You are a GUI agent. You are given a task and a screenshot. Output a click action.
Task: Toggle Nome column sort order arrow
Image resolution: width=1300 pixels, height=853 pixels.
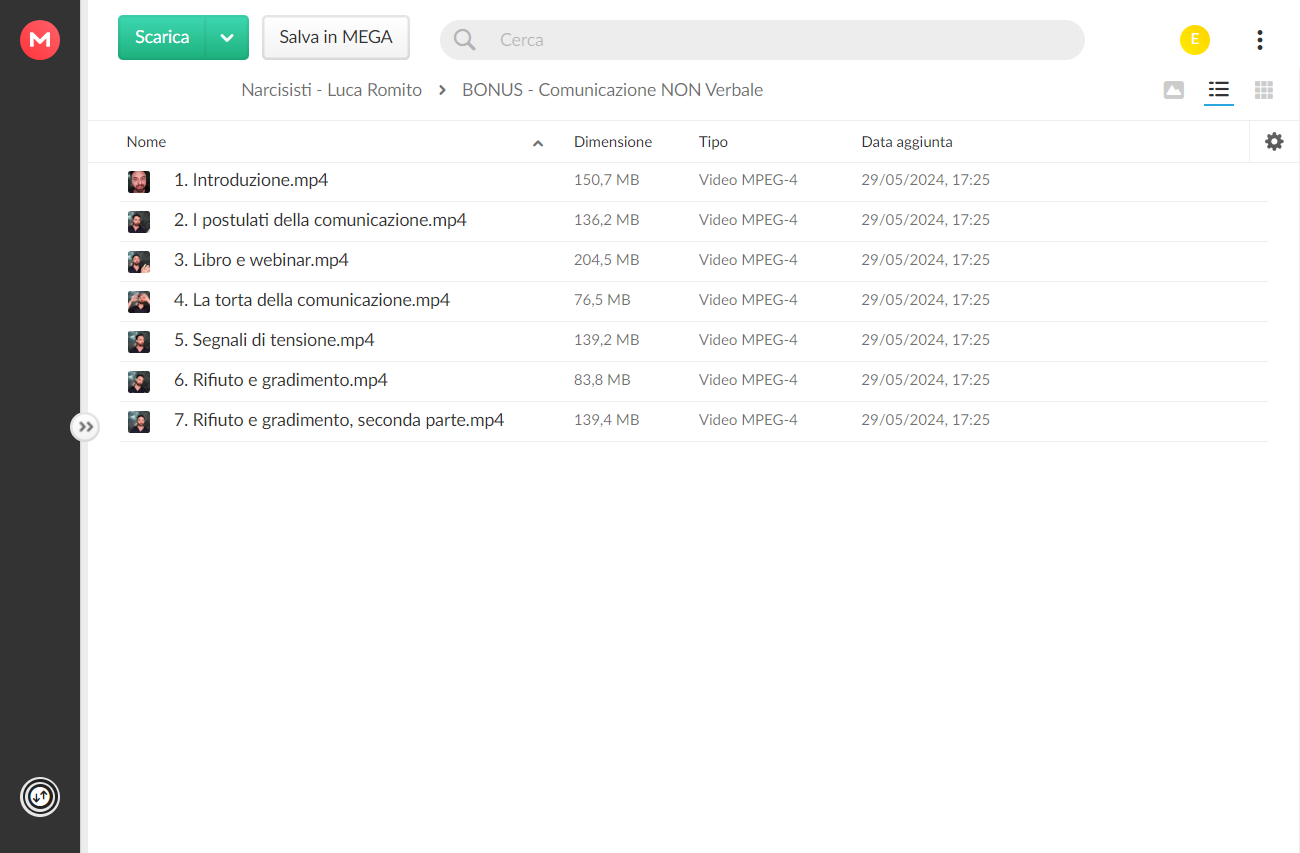pyautogui.click(x=538, y=143)
